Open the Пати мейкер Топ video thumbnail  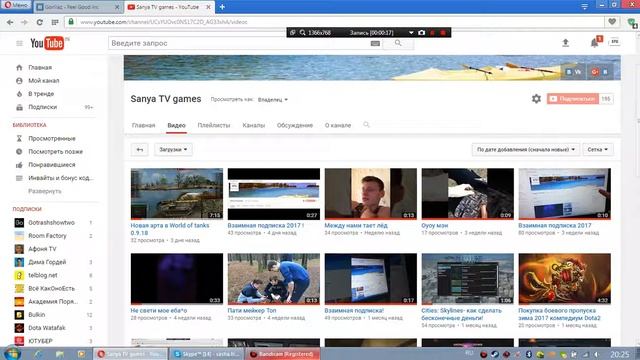(274, 279)
